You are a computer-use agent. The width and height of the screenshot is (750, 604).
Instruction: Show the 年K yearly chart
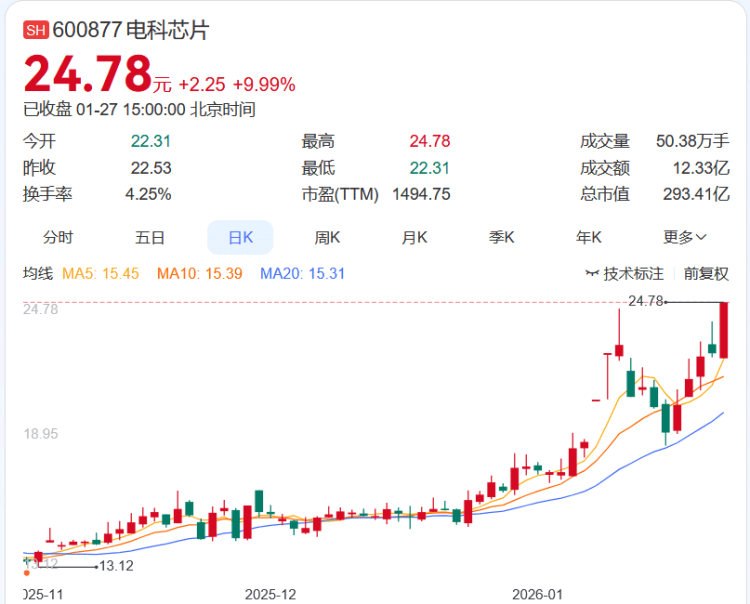[589, 237]
